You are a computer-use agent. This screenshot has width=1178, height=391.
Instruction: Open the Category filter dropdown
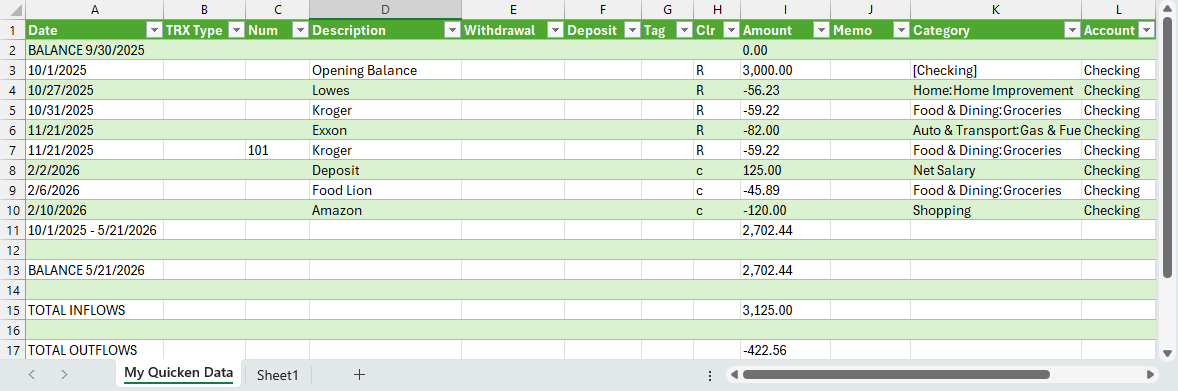click(x=1071, y=31)
